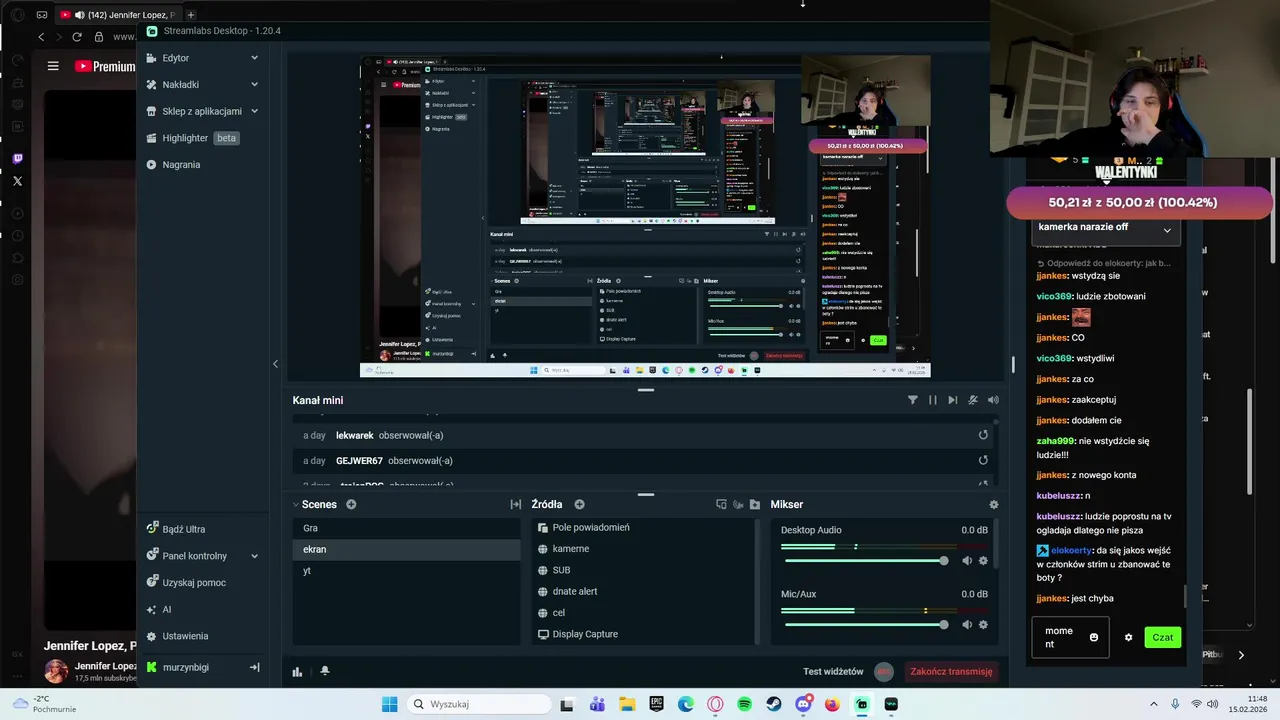Open the emoji picker in chat input
Viewport: 1280px width, 720px height.
click(x=1094, y=637)
